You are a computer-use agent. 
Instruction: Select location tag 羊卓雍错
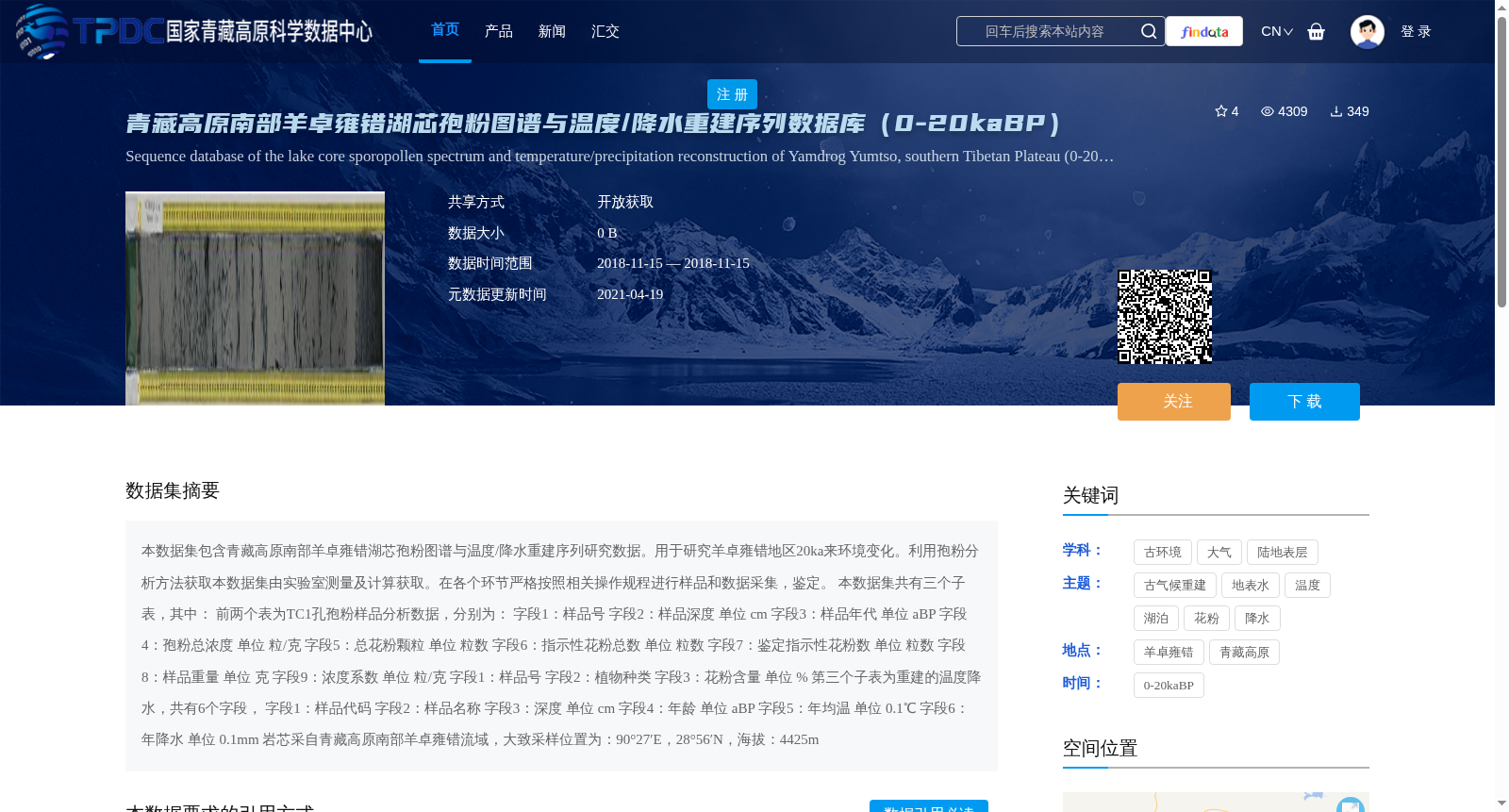[1169, 653]
